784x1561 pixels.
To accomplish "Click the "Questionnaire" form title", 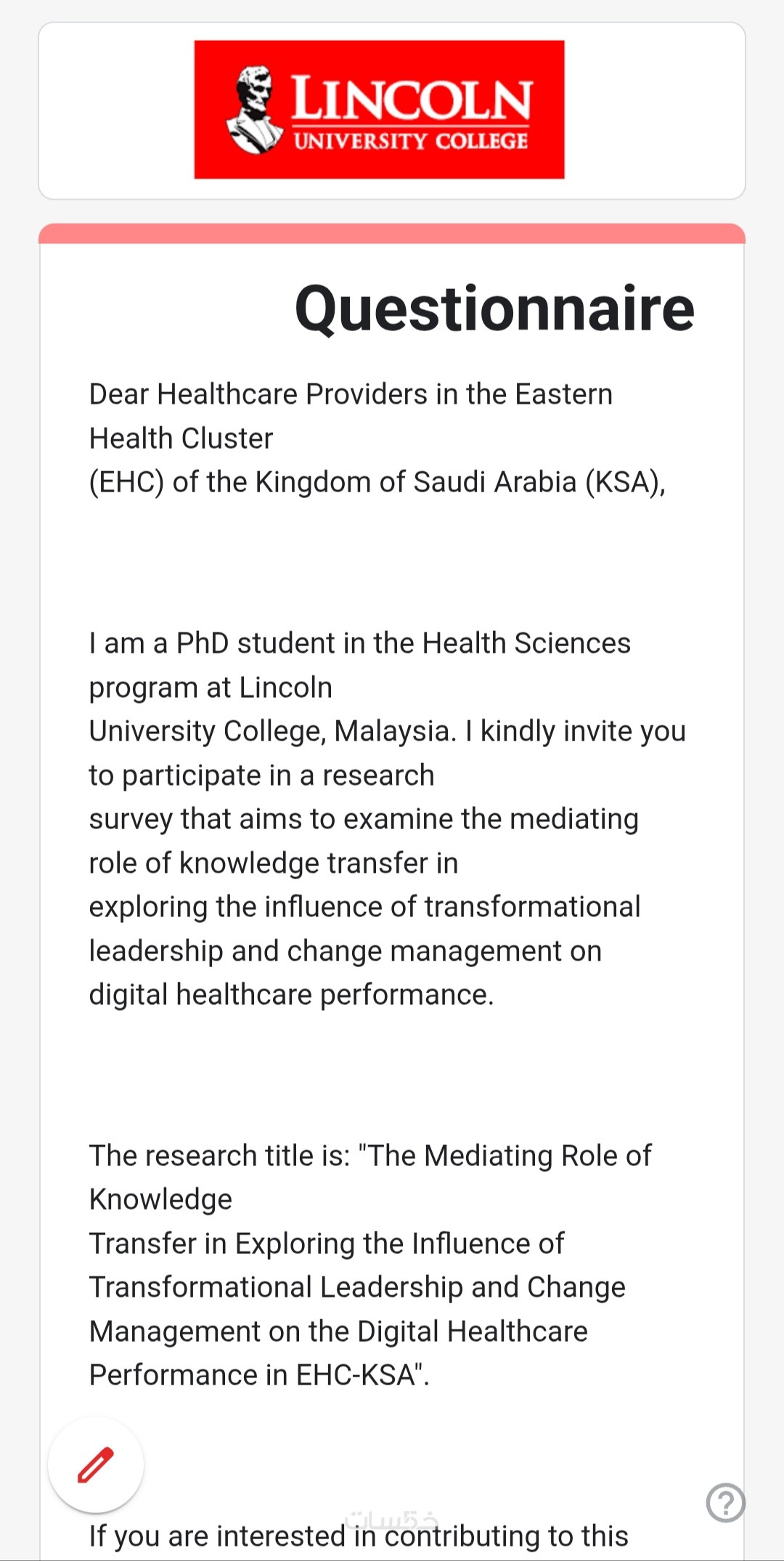I will (x=494, y=309).
